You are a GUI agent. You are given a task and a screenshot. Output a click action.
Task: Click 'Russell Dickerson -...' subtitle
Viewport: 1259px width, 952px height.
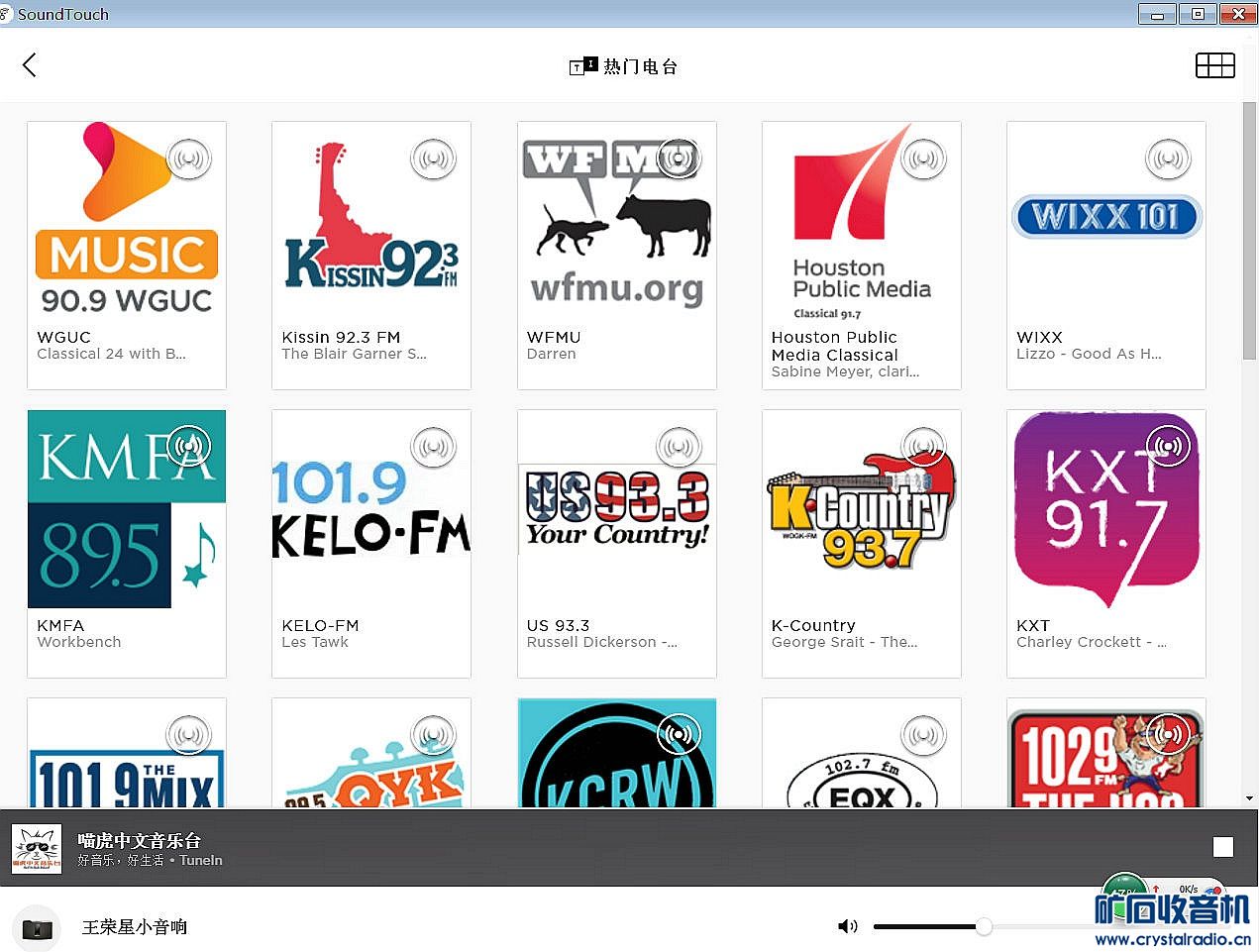(x=602, y=642)
